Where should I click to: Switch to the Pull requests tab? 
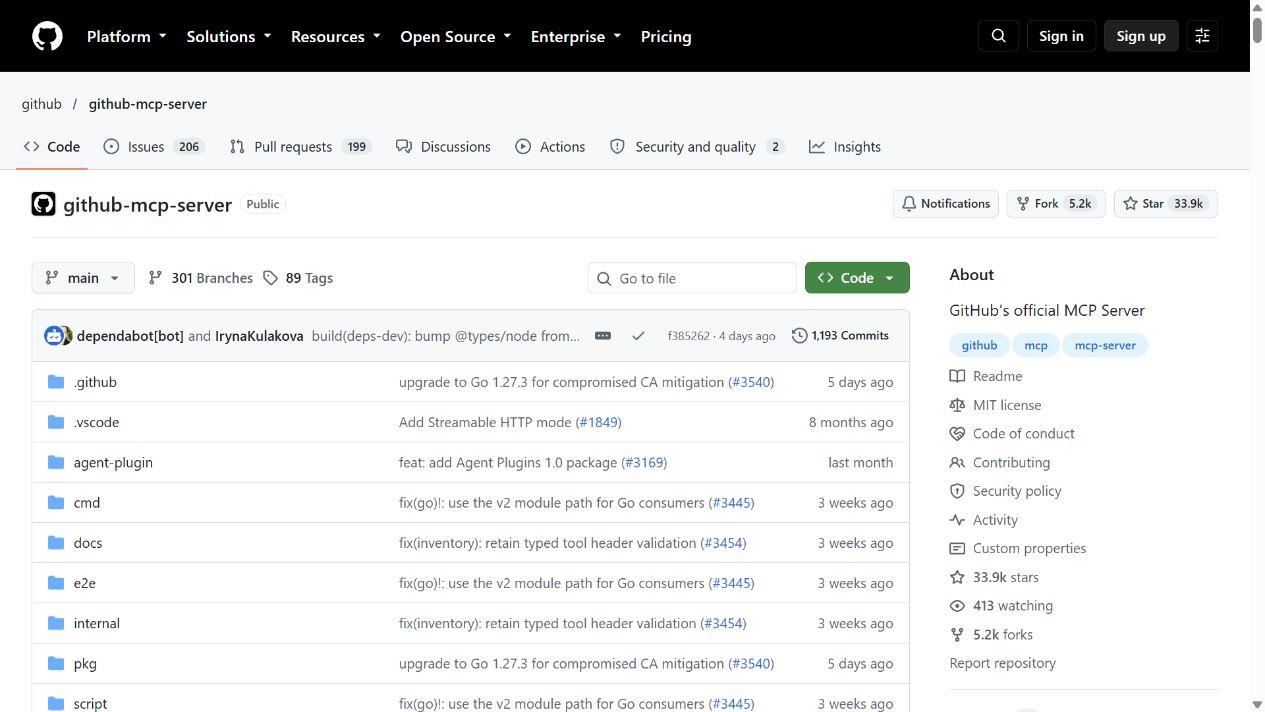click(300, 146)
